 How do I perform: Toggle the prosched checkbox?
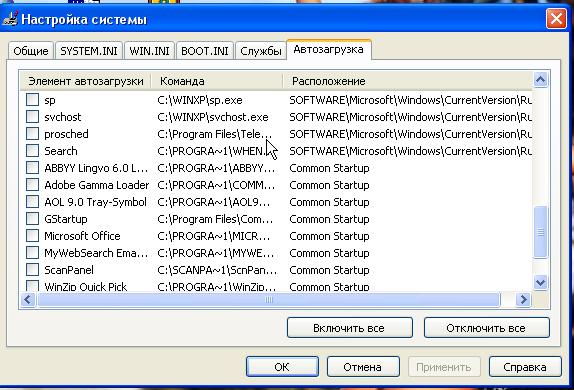coord(33,134)
